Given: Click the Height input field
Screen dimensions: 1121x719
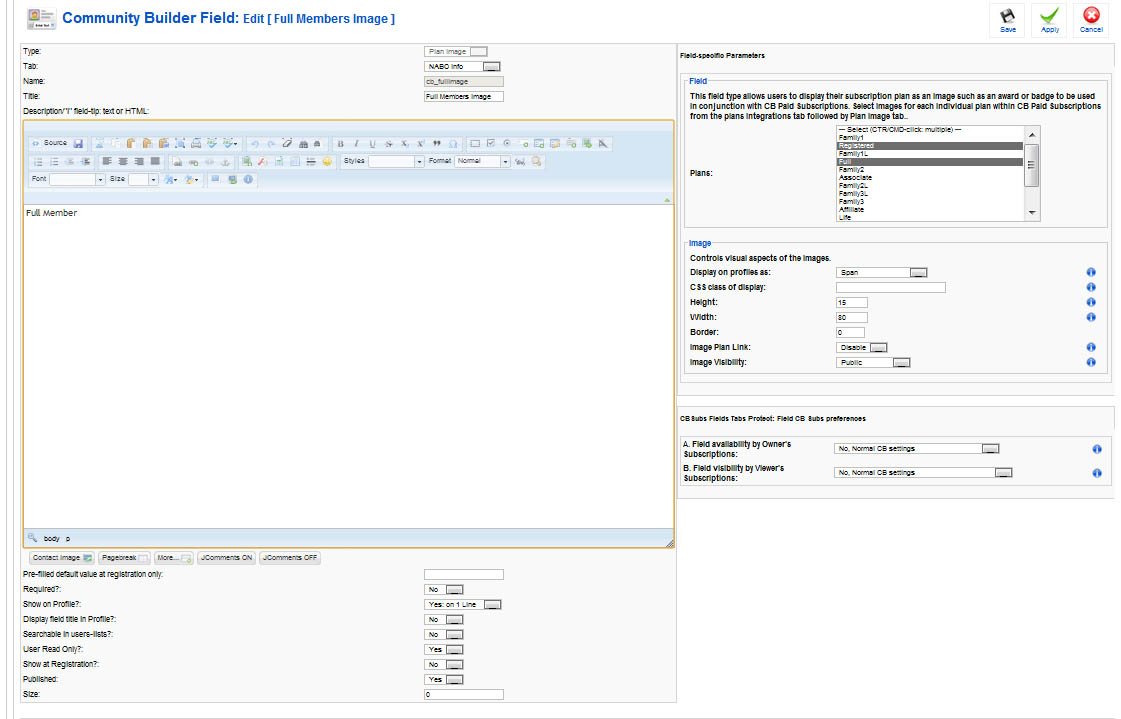Looking at the screenshot, I should point(851,302).
